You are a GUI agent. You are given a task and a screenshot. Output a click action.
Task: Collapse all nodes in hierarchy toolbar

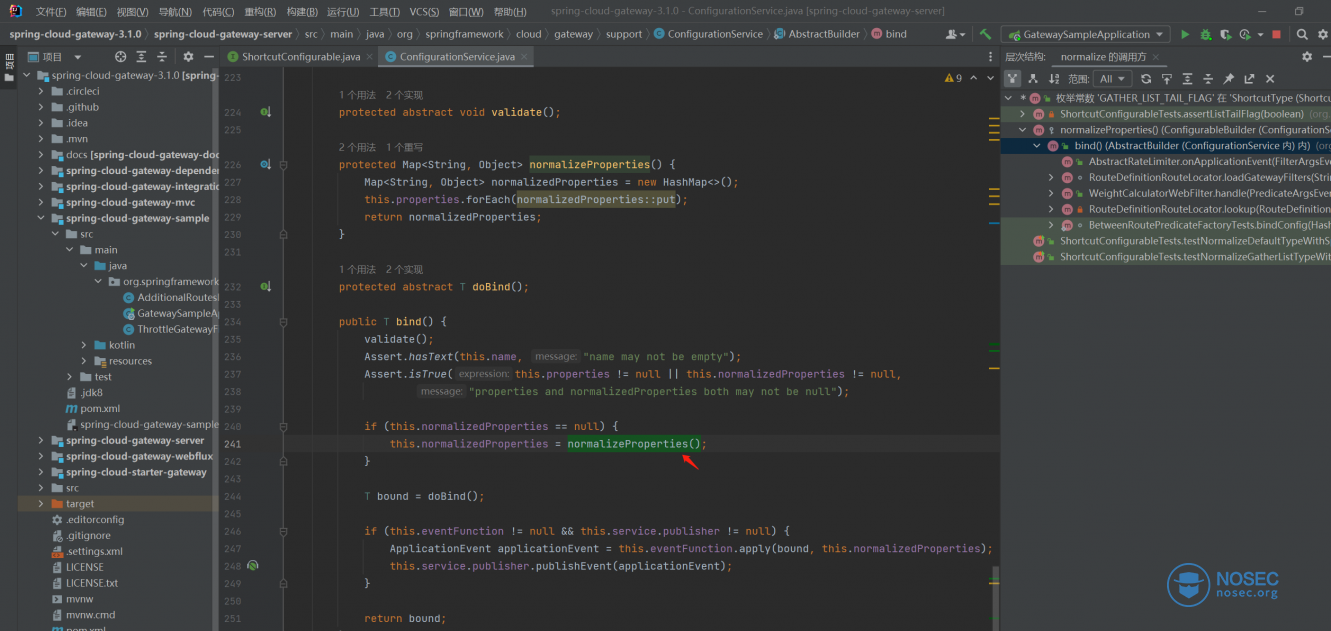tap(1208, 78)
